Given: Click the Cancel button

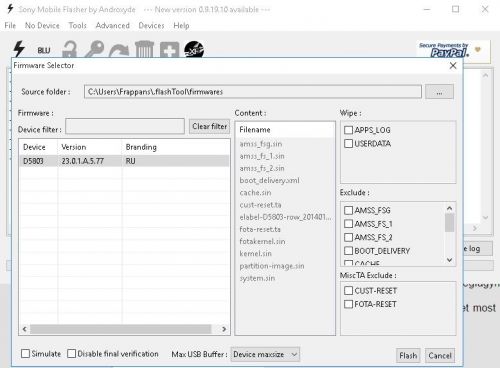Looking at the screenshot, I should 440,356.
